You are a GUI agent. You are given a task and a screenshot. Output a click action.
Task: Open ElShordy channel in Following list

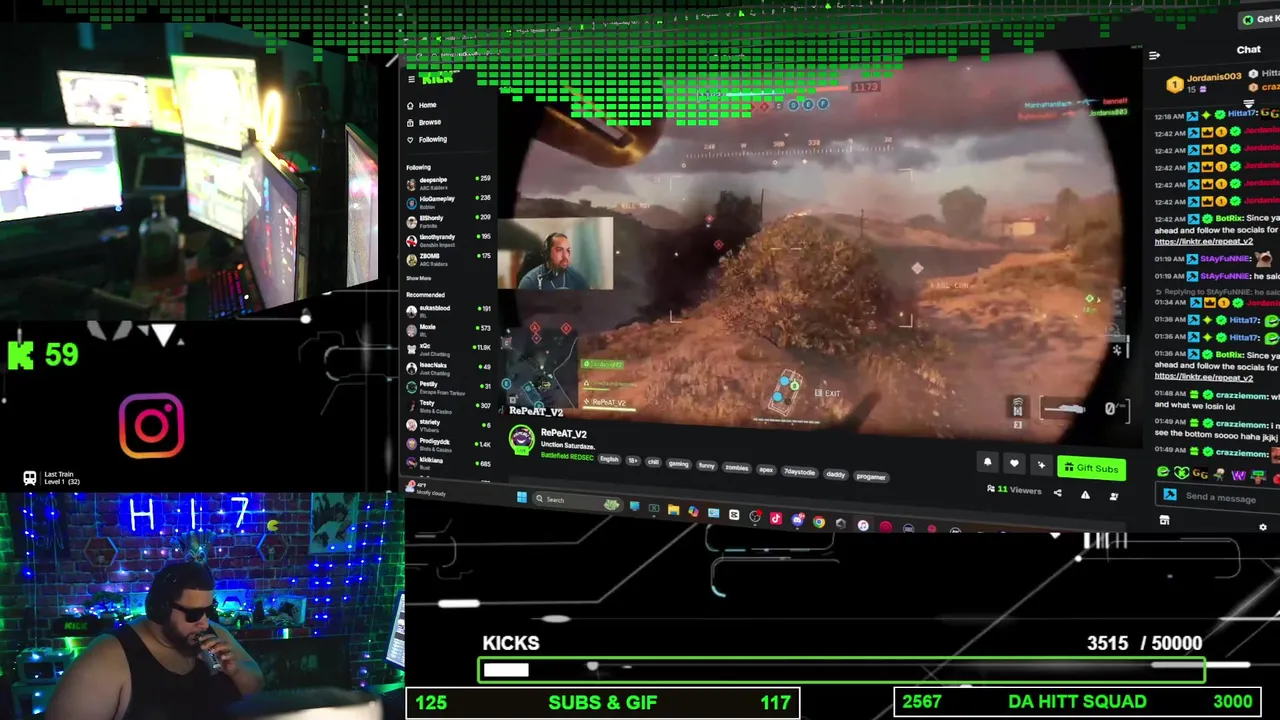[x=448, y=220]
